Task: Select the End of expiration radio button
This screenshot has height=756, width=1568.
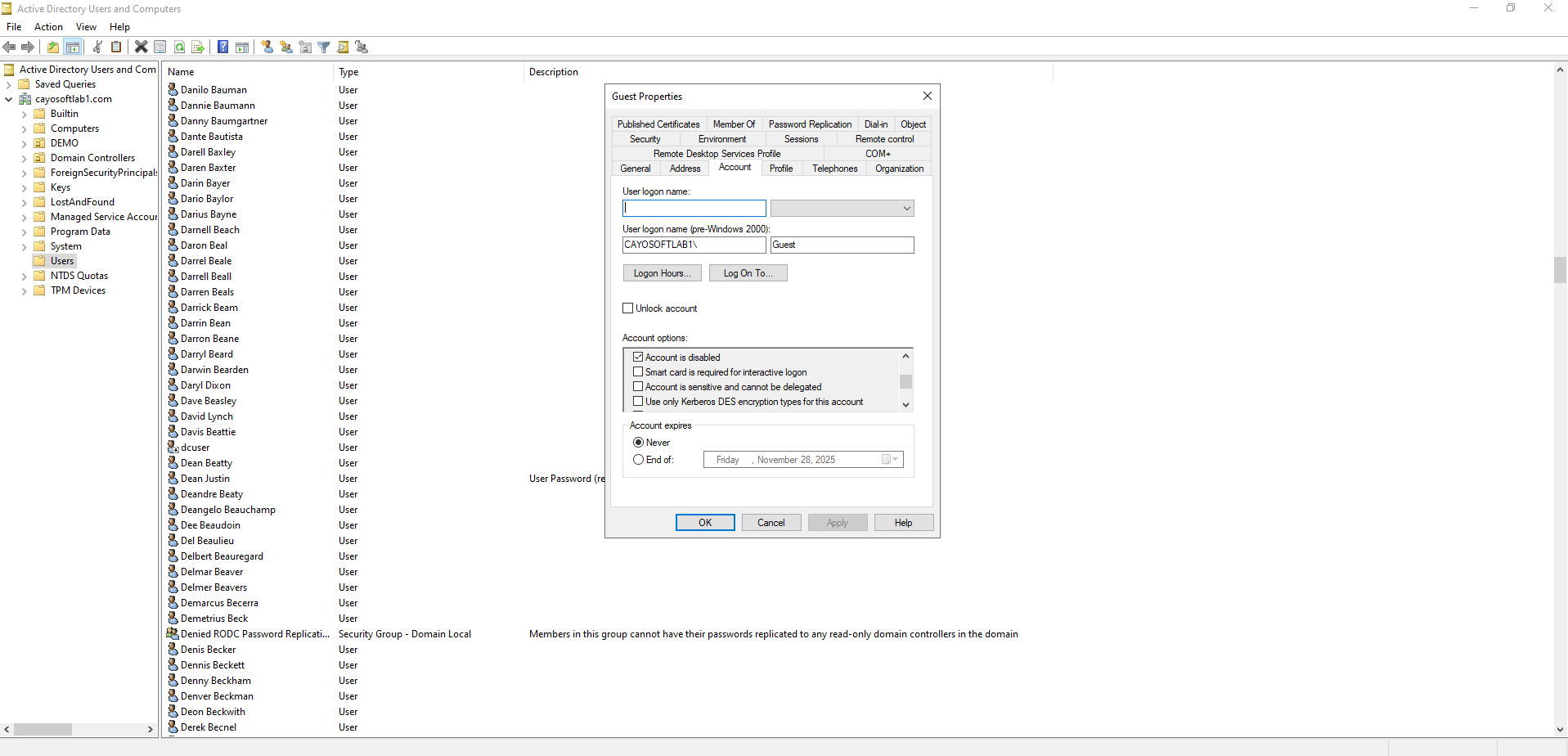Action: point(638,460)
